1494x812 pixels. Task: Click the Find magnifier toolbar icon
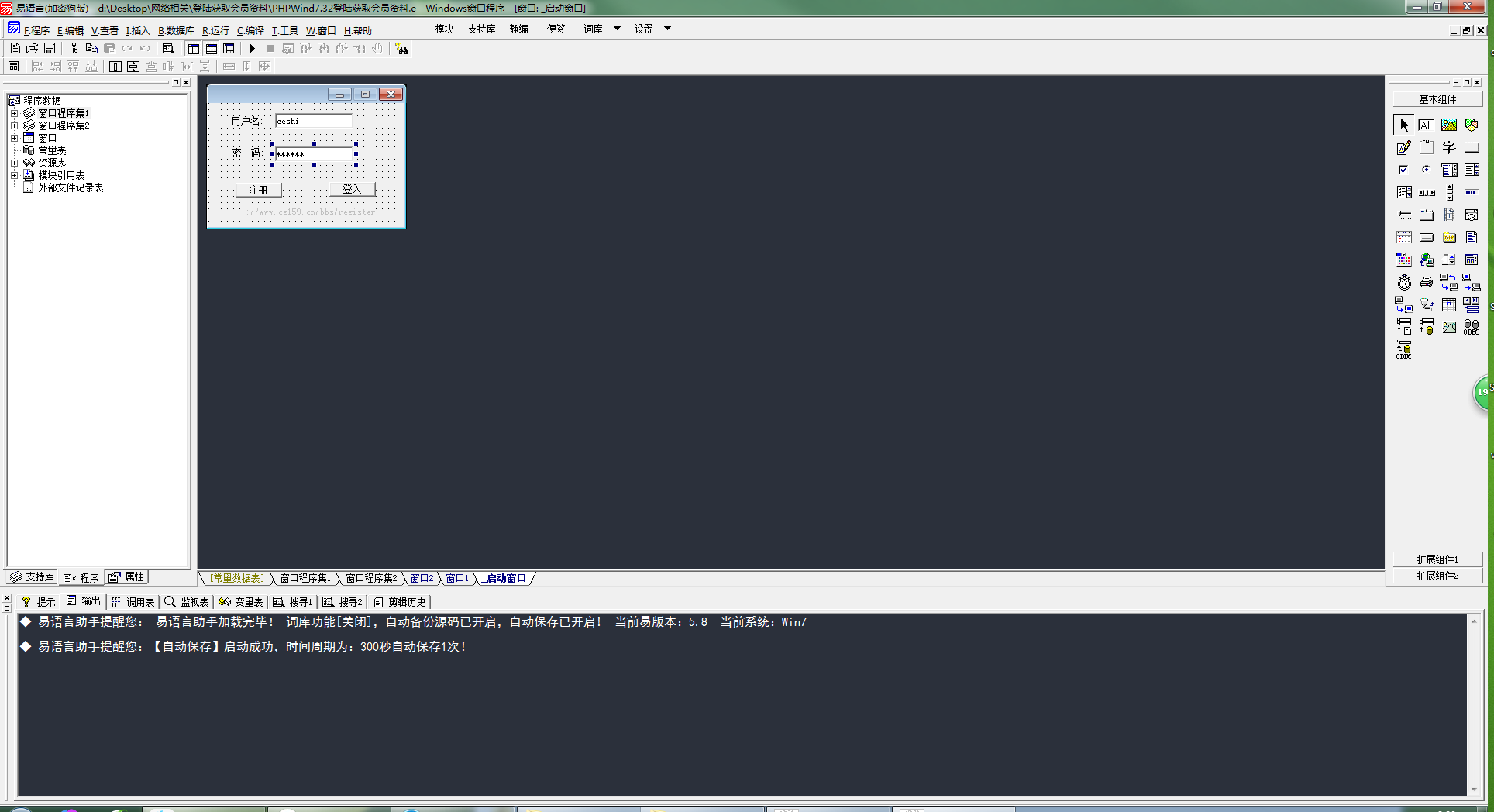coord(168,48)
